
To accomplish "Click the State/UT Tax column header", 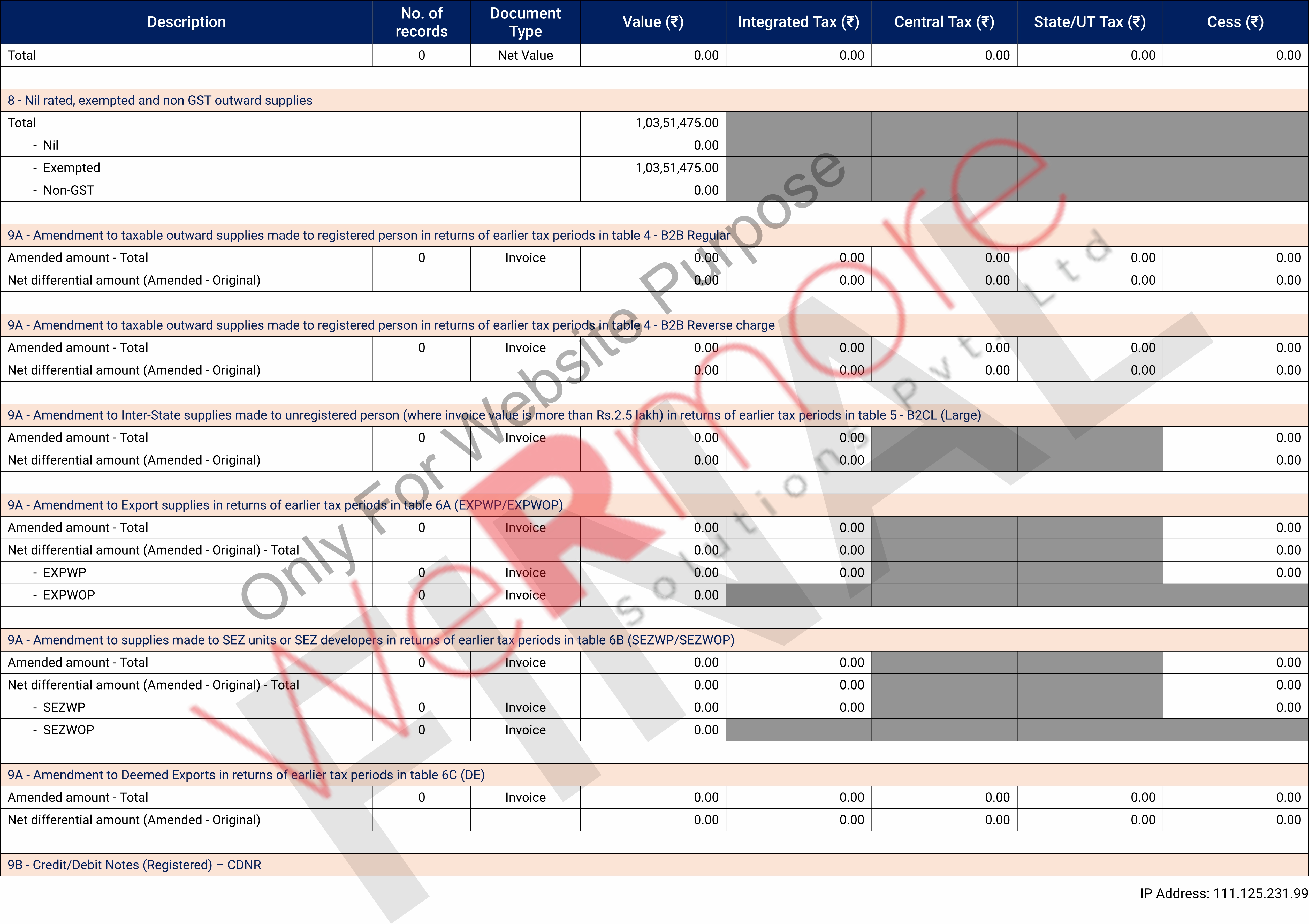I will pyautogui.click(x=1090, y=22).
